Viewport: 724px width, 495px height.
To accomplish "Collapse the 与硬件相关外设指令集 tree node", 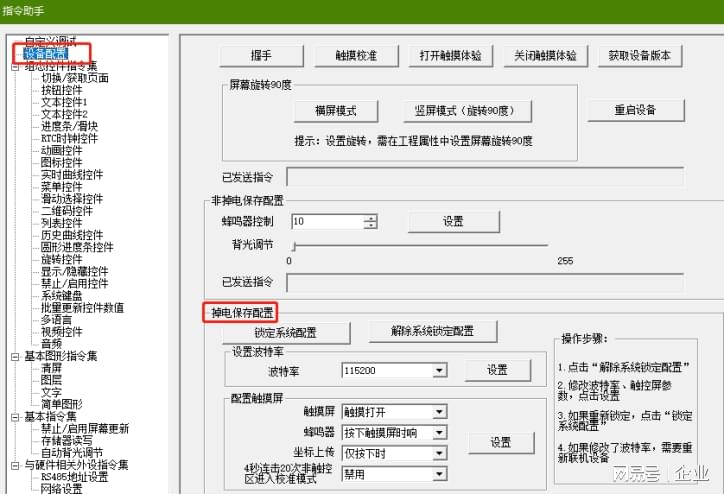I will click(15, 465).
